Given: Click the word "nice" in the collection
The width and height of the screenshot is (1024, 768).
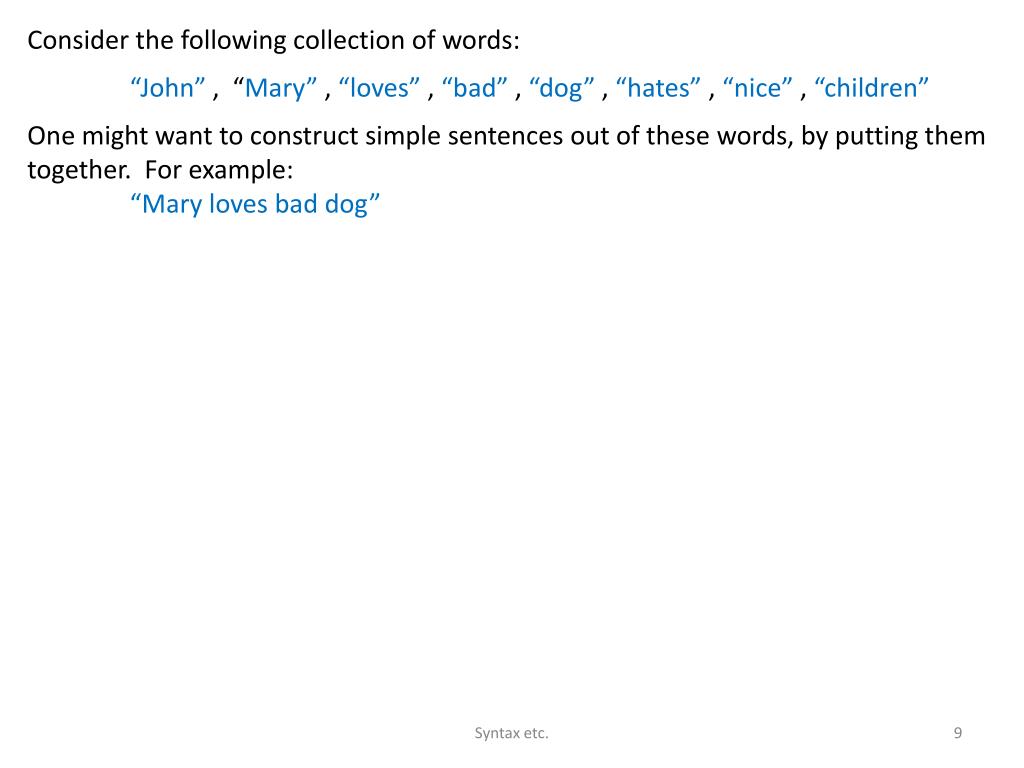Looking at the screenshot, I should click(x=758, y=88).
